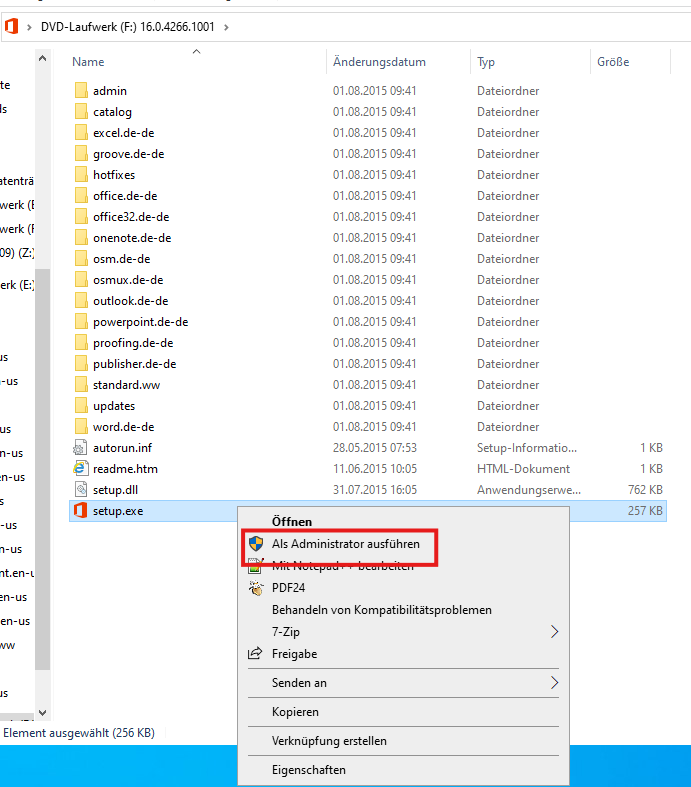
Task: Click the autorun.inf file icon
Action: tap(81, 448)
